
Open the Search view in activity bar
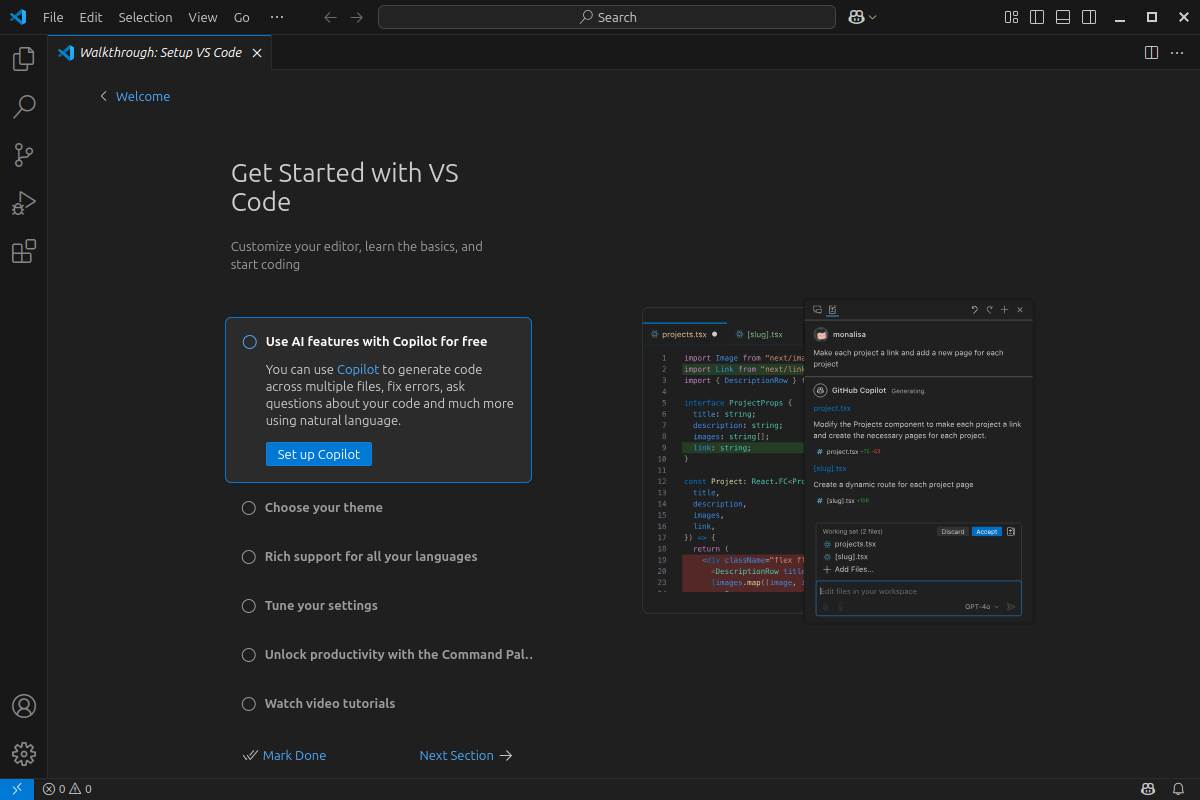pyautogui.click(x=24, y=107)
